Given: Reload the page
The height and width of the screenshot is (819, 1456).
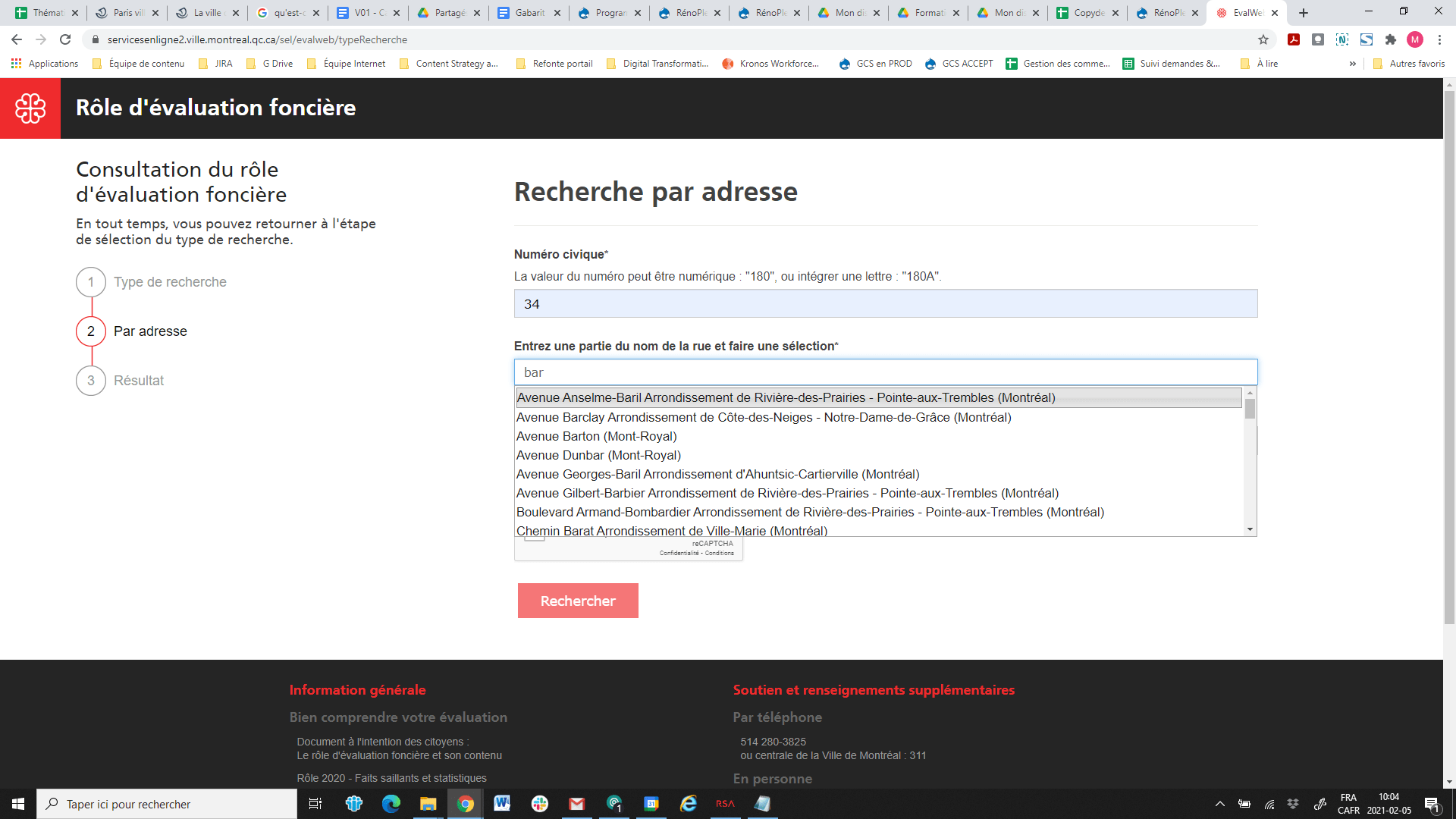Looking at the screenshot, I should coord(65,39).
